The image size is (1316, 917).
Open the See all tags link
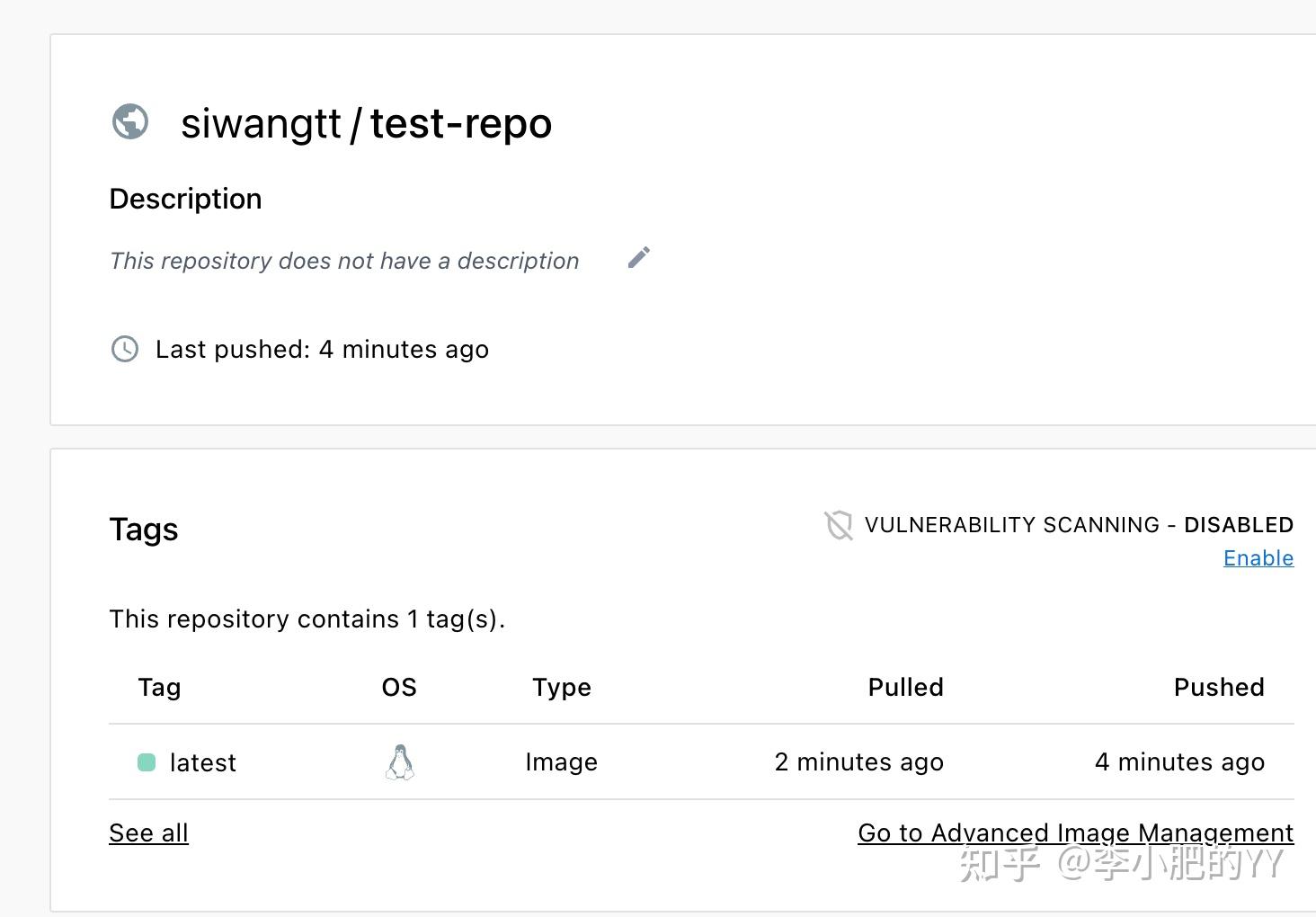(148, 833)
